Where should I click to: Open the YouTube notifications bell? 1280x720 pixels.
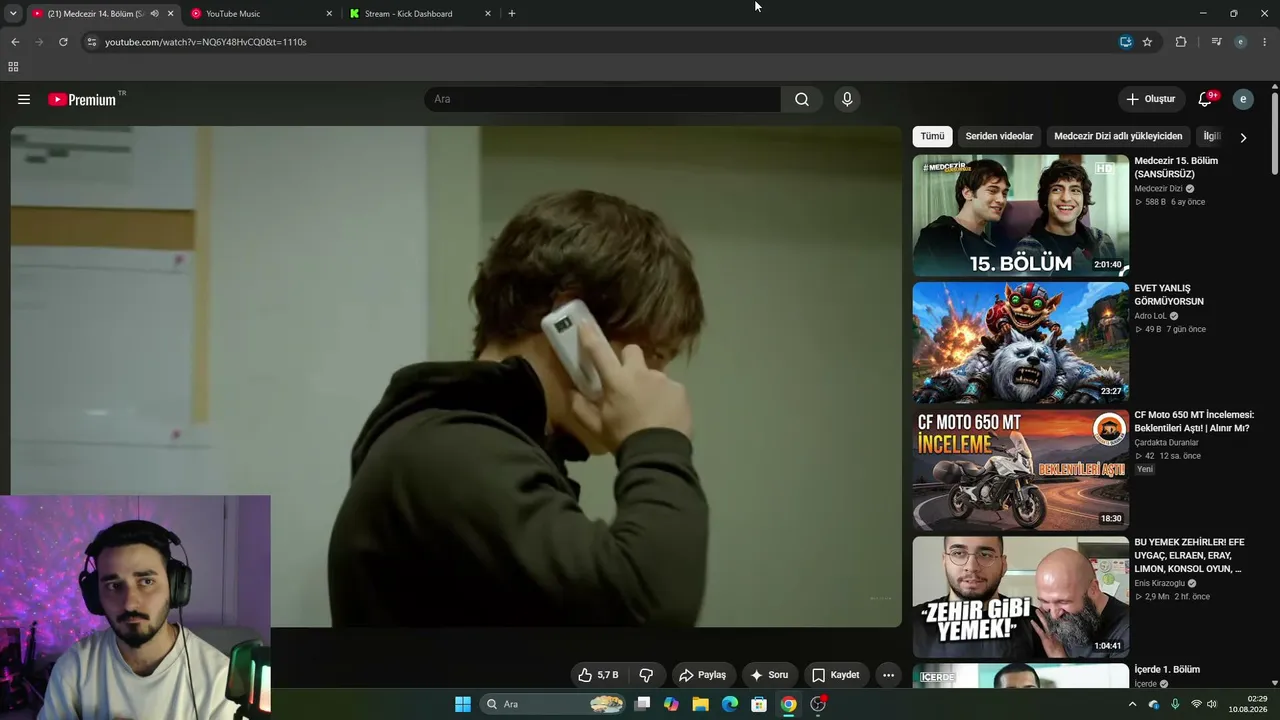coord(1205,99)
